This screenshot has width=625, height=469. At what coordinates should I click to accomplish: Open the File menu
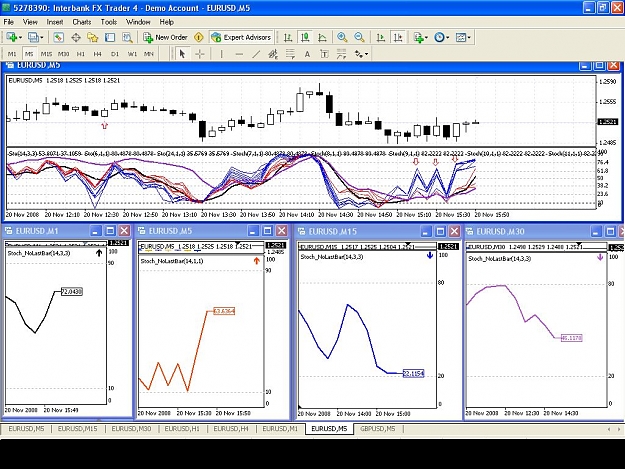pos(8,22)
